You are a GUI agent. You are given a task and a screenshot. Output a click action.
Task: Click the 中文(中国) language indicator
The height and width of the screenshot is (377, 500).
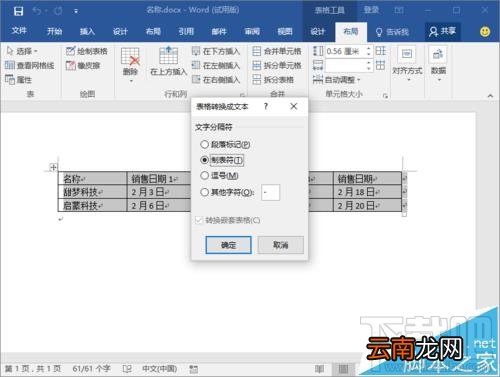click(160, 369)
